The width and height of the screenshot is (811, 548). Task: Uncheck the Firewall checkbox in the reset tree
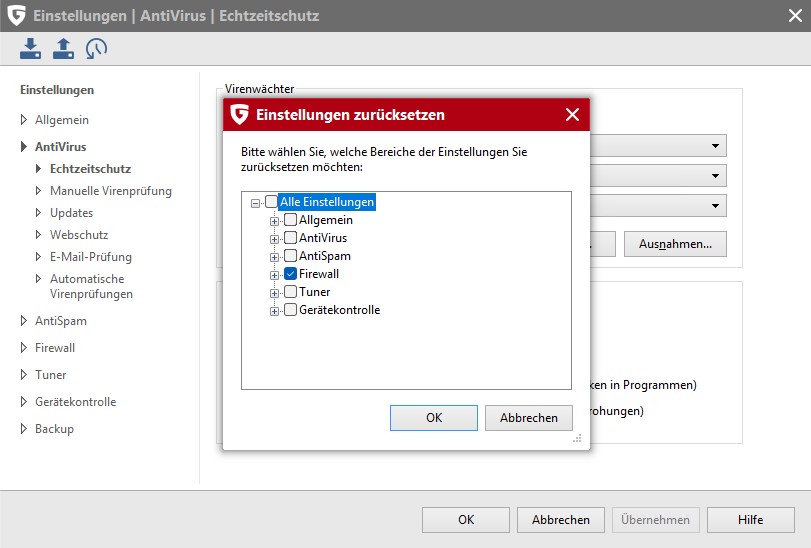coord(291,274)
